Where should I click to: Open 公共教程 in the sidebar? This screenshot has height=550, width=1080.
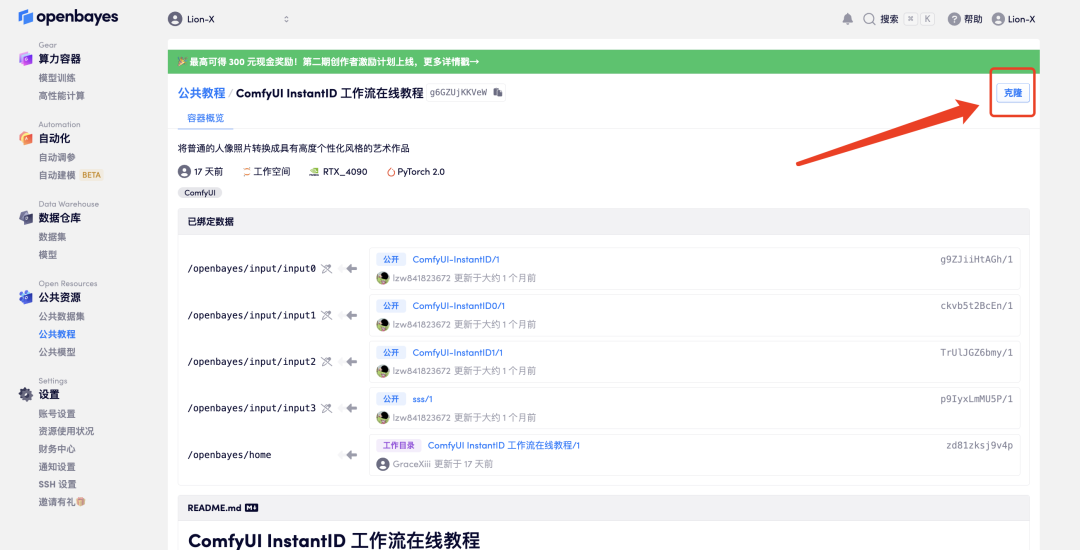pyautogui.click(x=57, y=334)
